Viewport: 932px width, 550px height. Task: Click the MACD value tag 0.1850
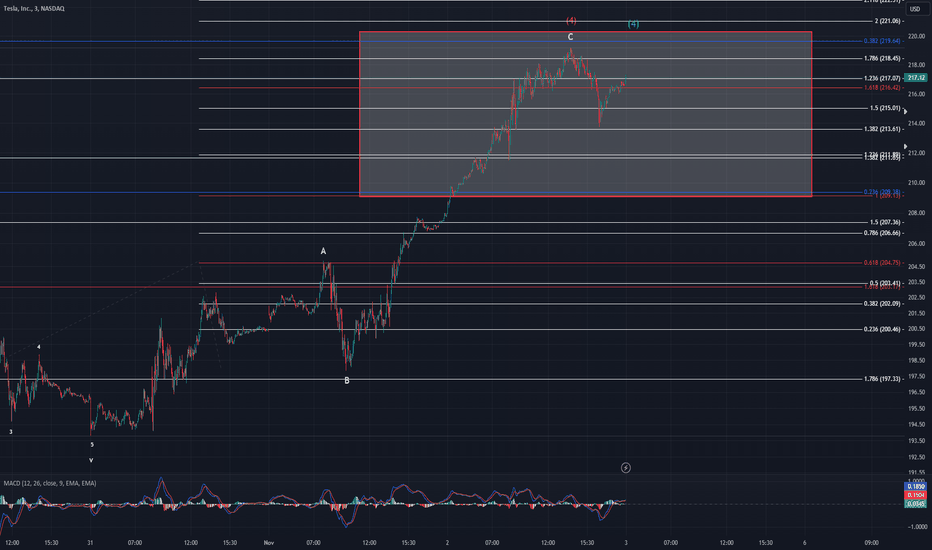(916, 486)
